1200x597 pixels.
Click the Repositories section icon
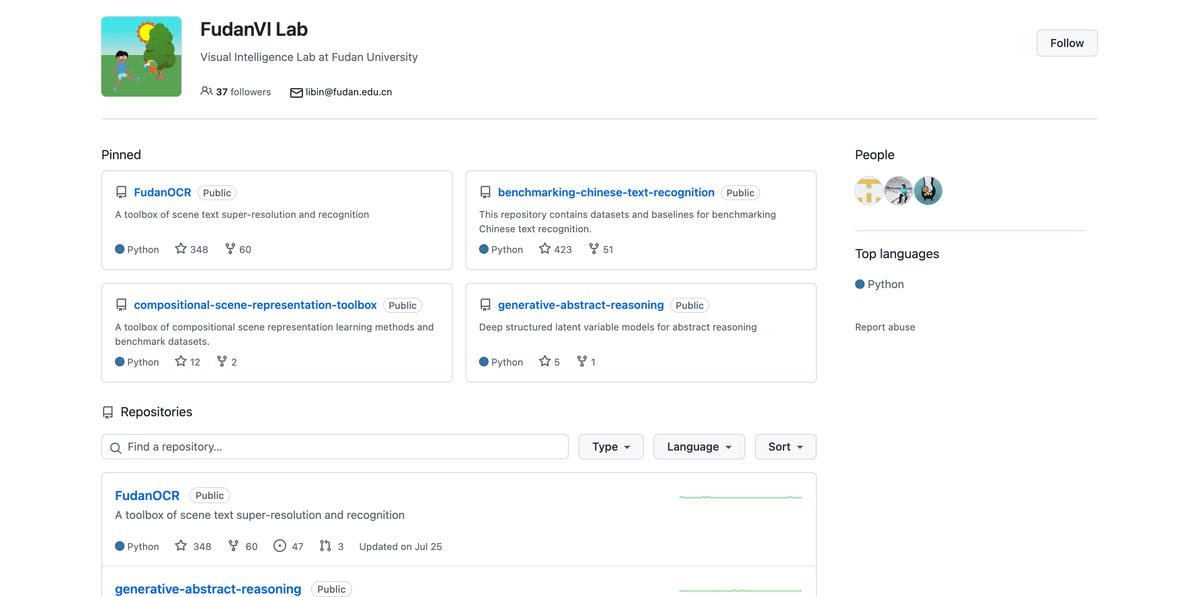[108, 412]
